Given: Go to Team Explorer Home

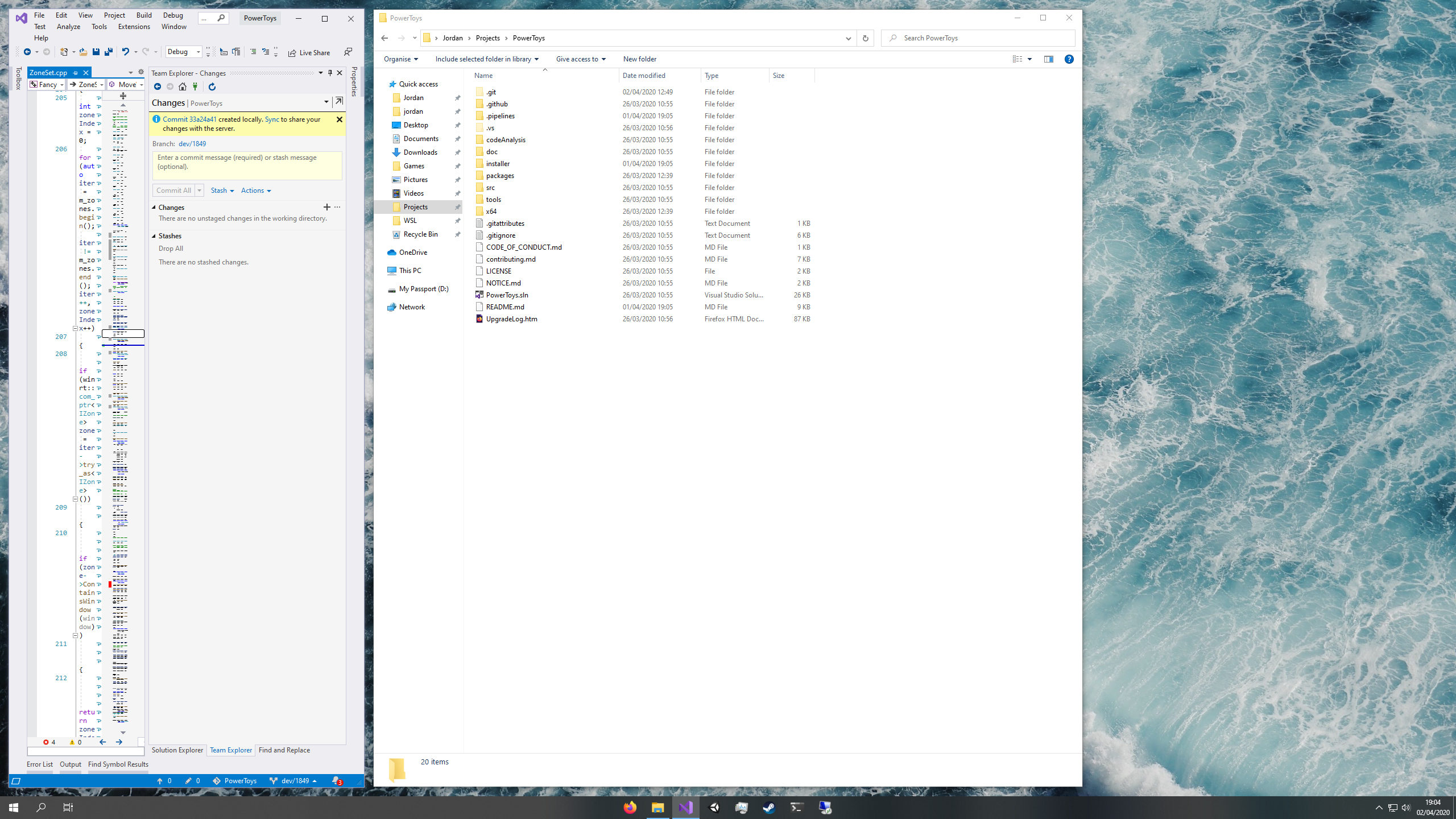Looking at the screenshot, I should click(183, 87).
